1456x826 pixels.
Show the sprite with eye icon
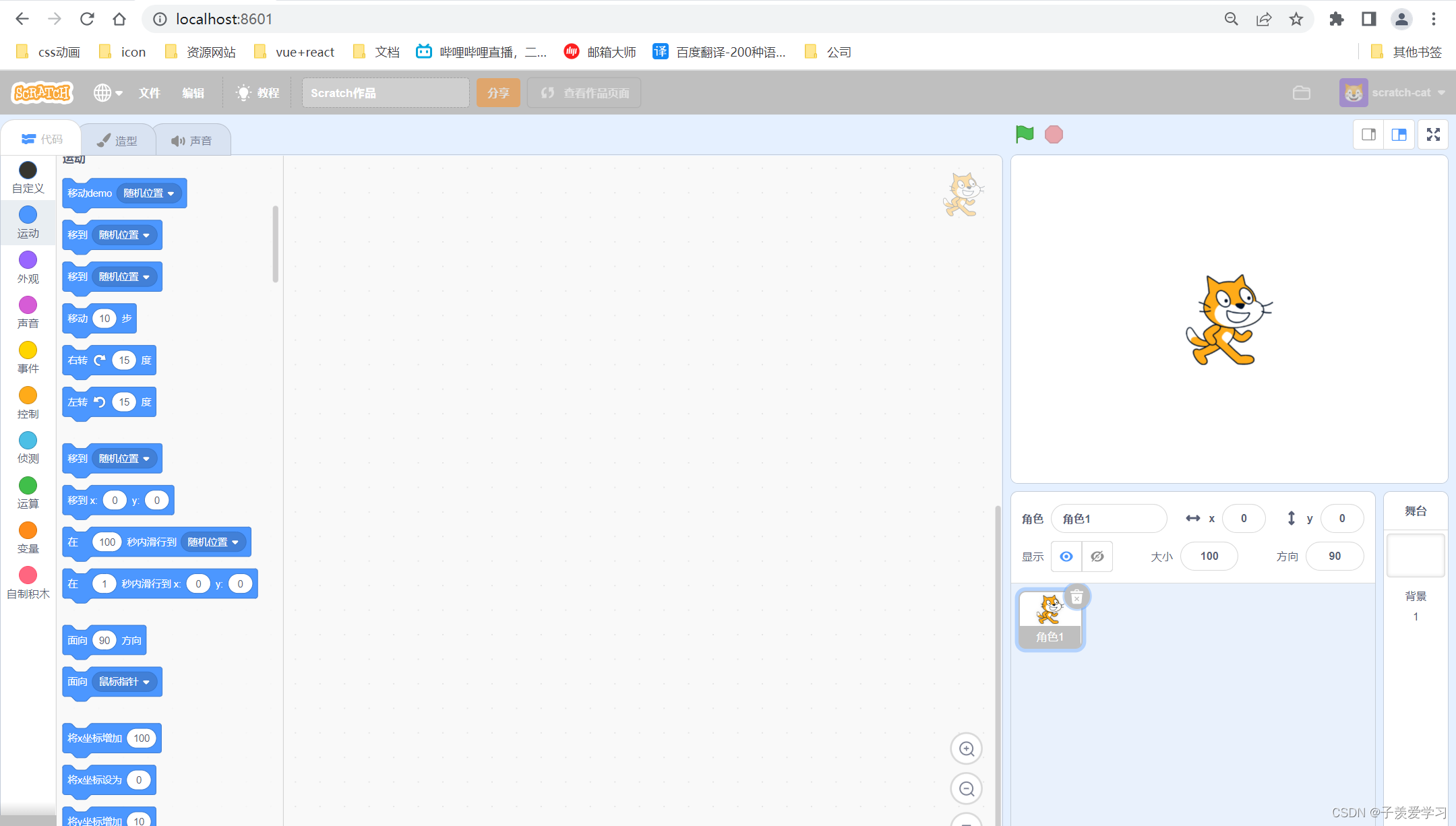1066,557
